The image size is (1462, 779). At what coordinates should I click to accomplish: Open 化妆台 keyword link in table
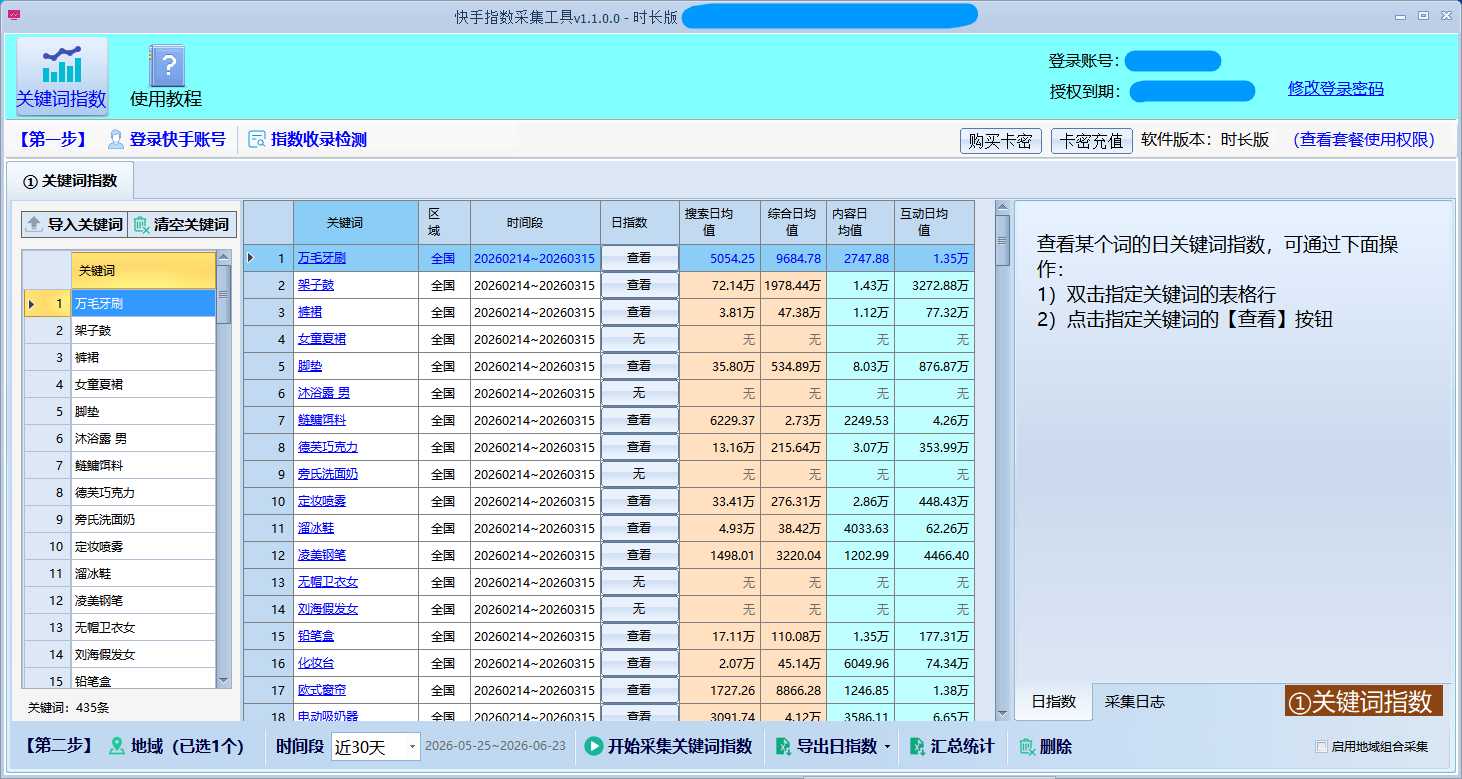coord(315,663)
